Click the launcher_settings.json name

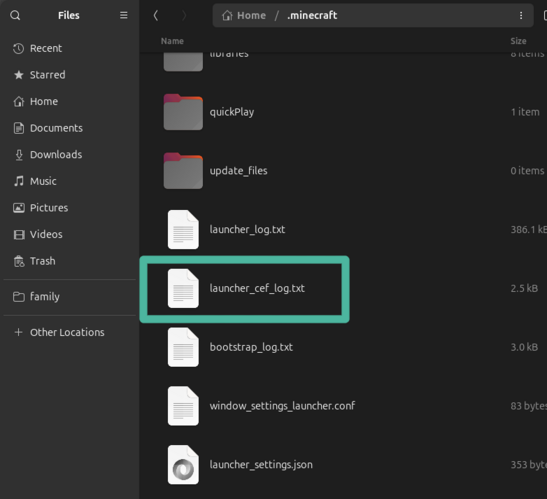coord(261,465)
